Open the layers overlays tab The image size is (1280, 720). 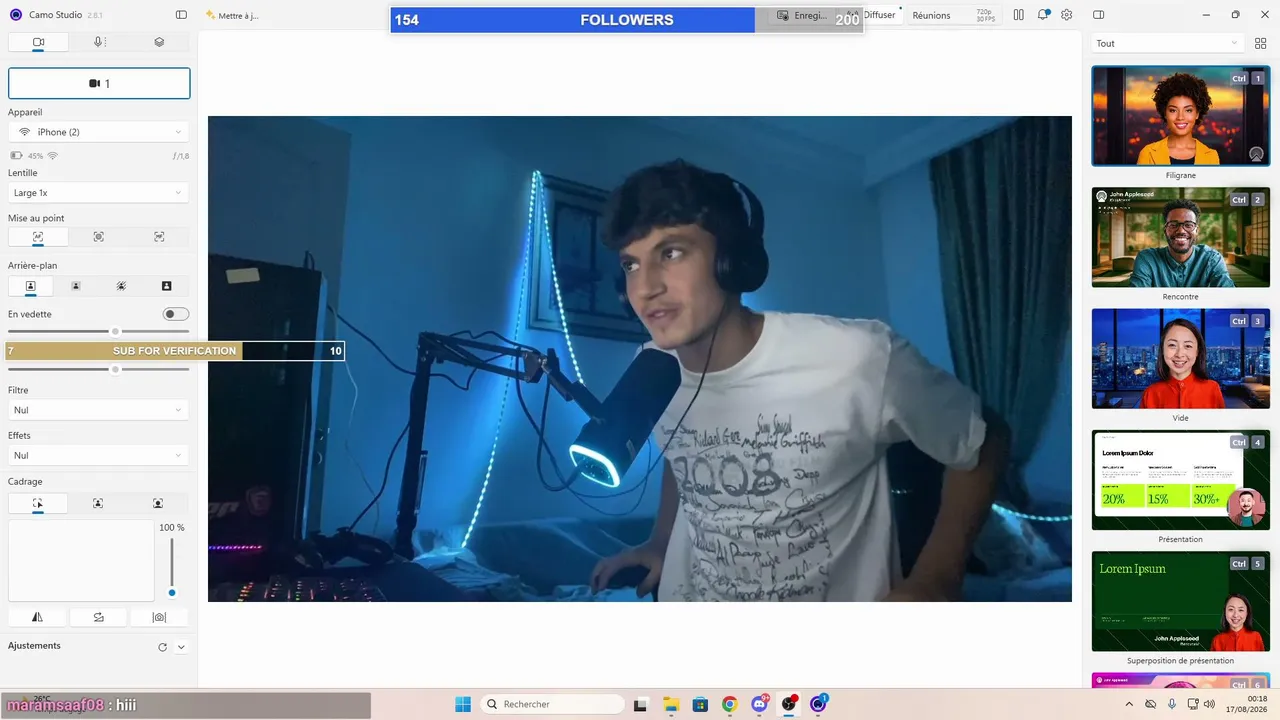[159, 42]
